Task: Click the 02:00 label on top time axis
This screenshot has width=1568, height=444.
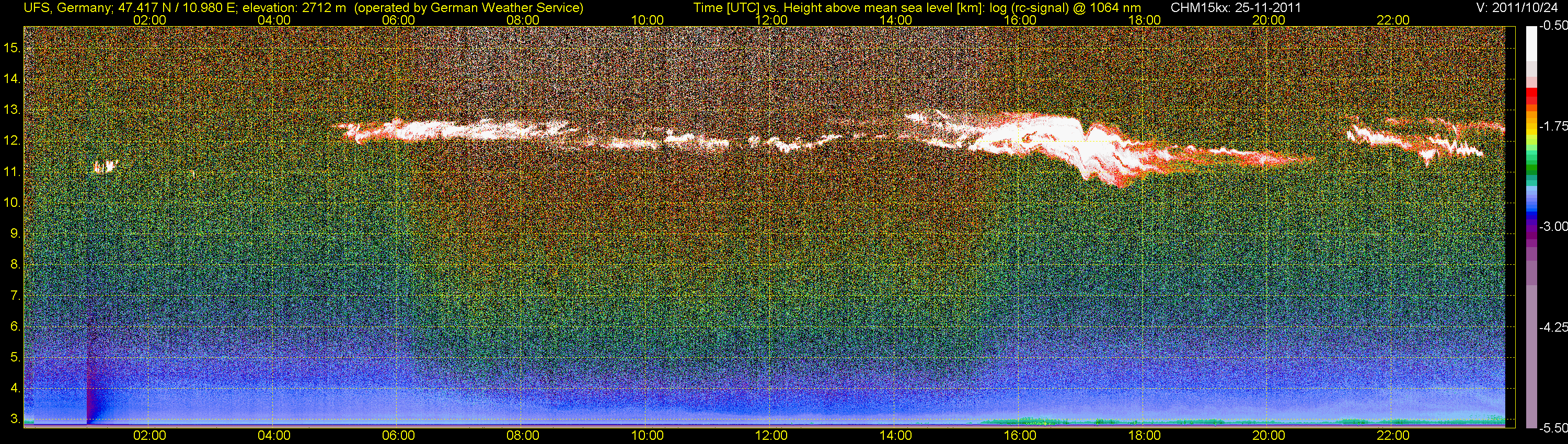Action: pyautogui.click(x=149, y=20)
